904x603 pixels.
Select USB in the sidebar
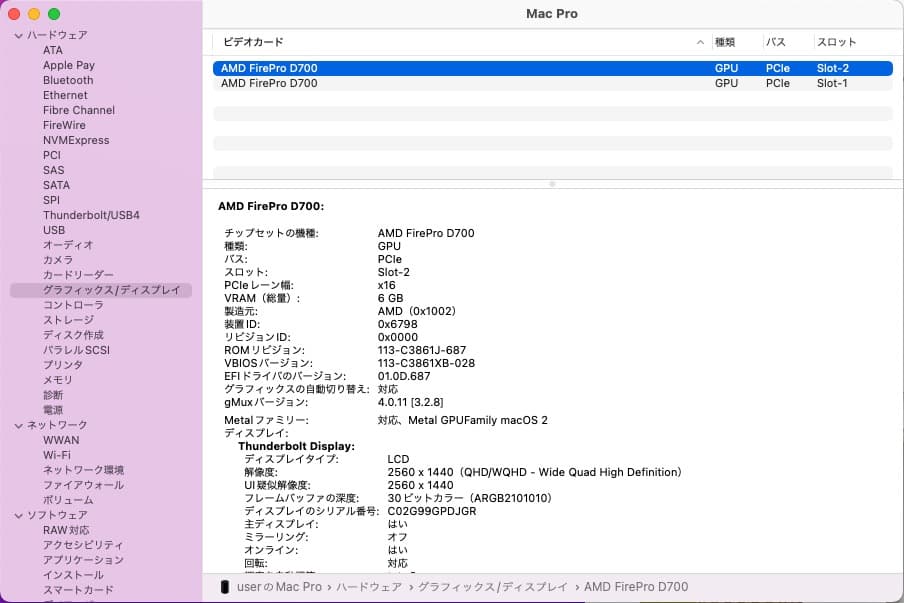(x=54, y=230)
